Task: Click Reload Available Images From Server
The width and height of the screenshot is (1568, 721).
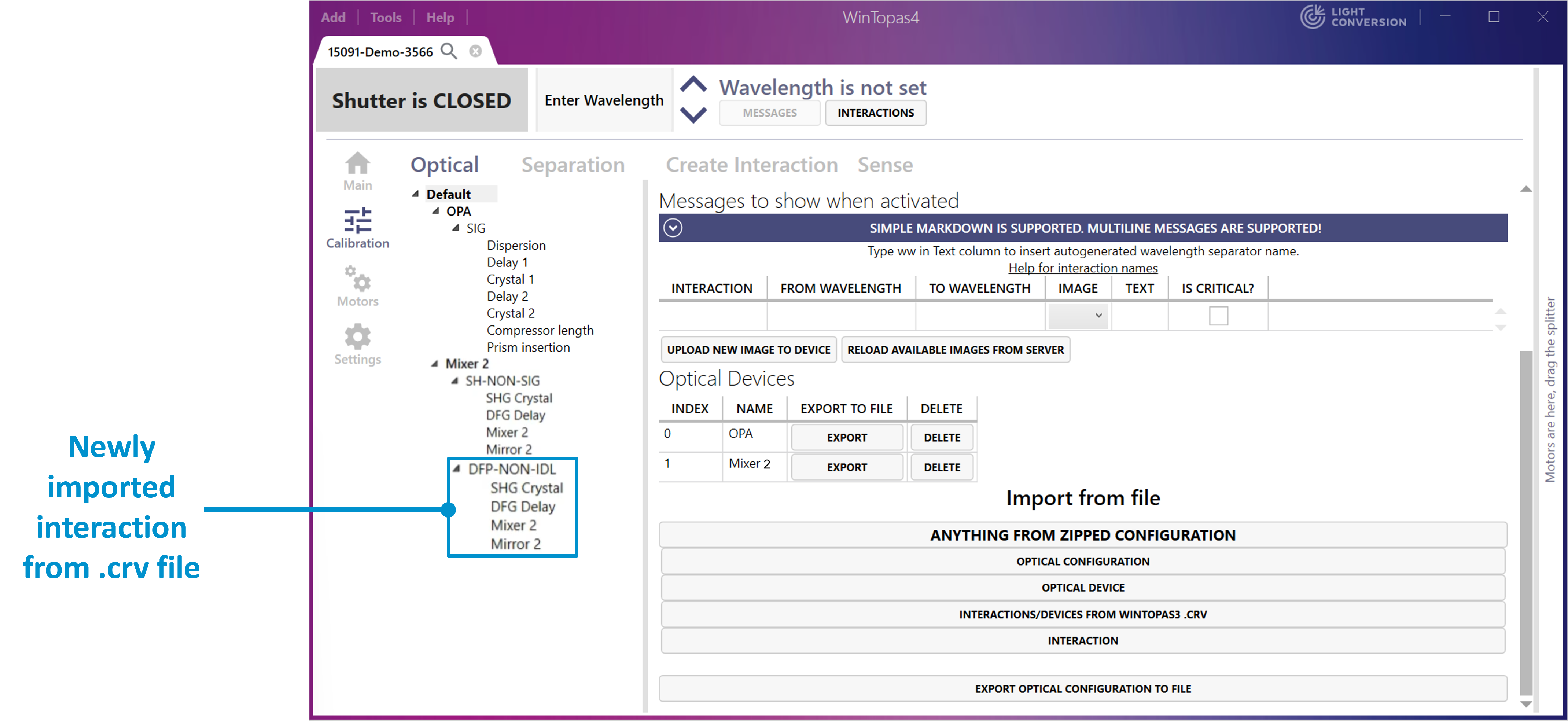Action: pos(956,350)
